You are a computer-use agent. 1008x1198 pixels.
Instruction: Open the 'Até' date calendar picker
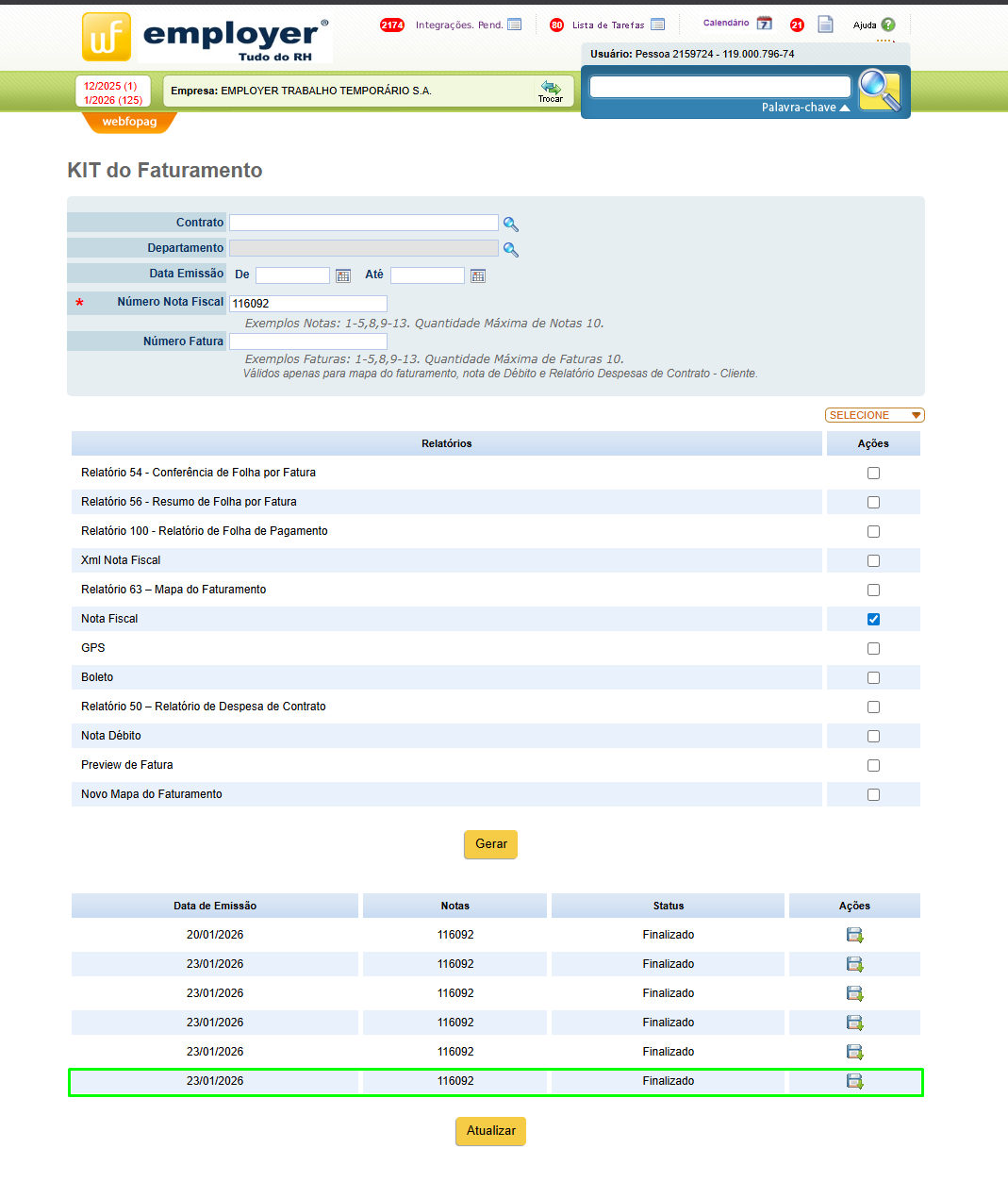tap(478, 275)
